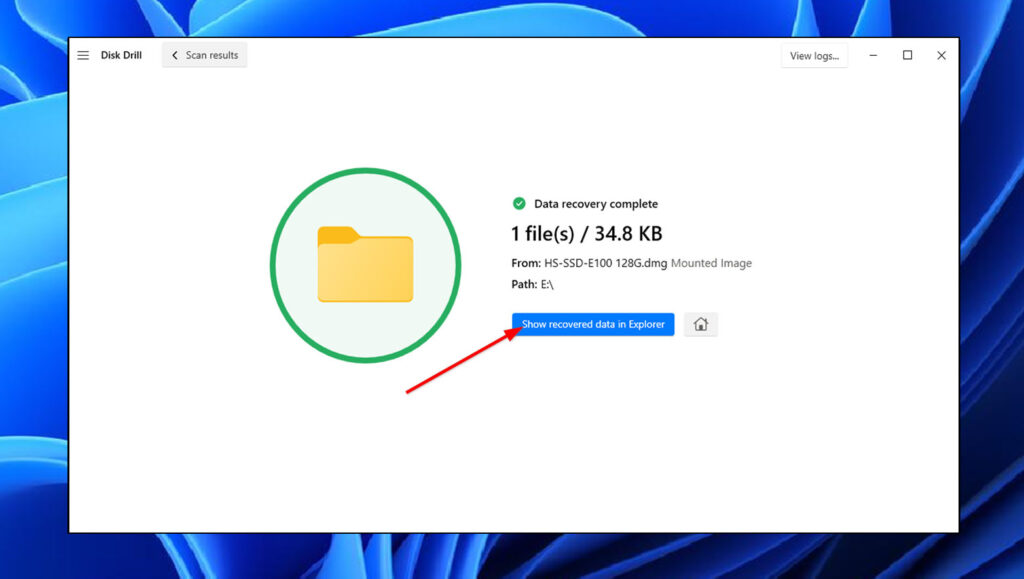Click the home icon next to the blue button
The height and width of the screenshot is (579, 1024).
pos(701,324)
